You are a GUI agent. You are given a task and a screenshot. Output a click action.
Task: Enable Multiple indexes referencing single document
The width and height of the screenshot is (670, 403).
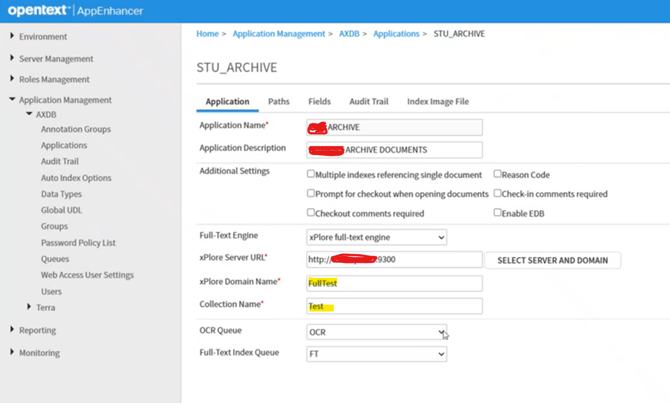pos(311,174)
